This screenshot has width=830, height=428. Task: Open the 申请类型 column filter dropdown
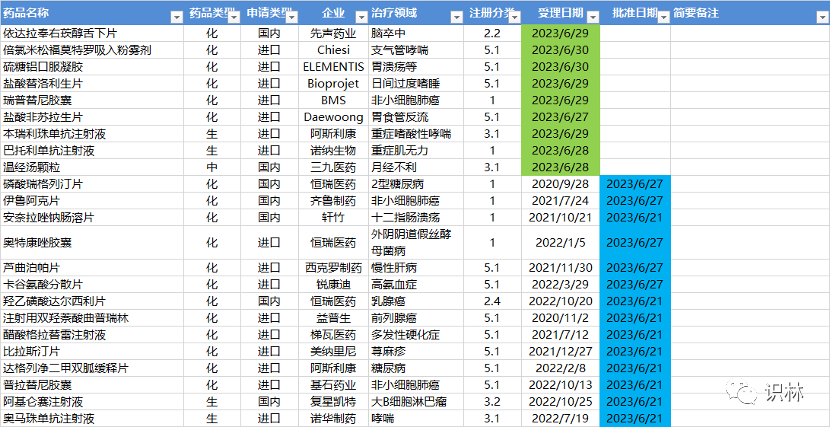coord(292,17)
